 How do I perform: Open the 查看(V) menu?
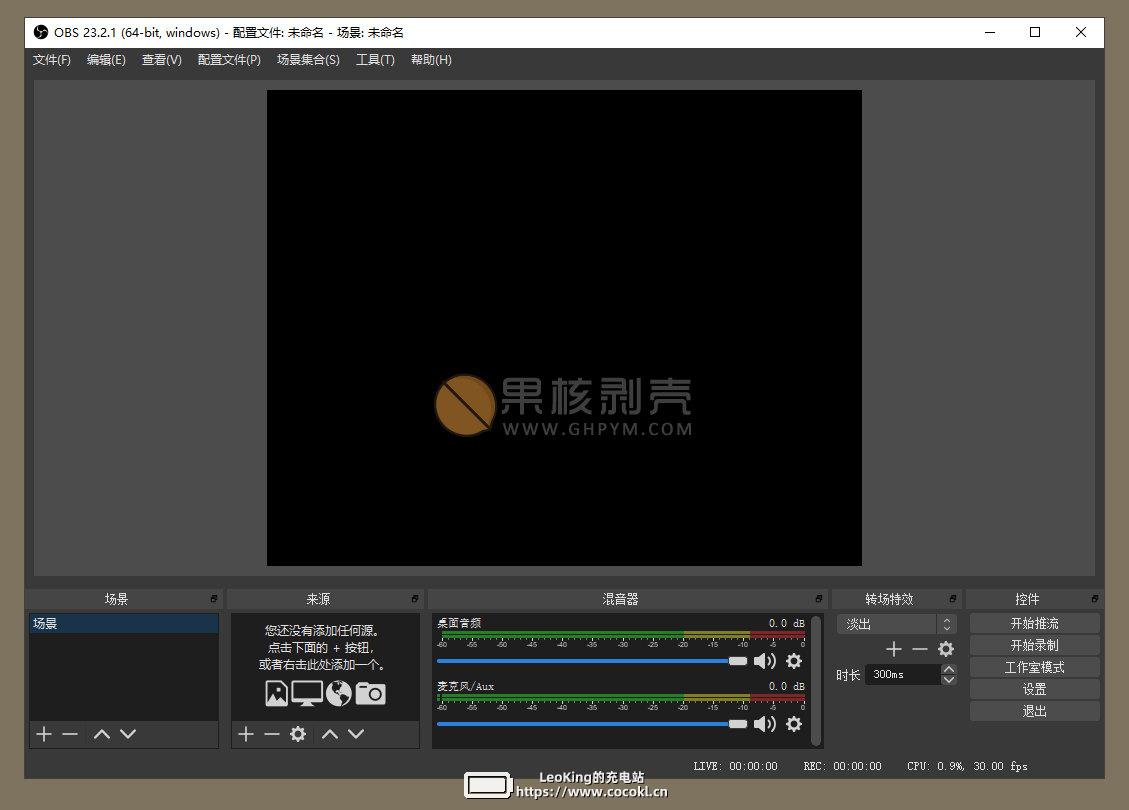161,60
